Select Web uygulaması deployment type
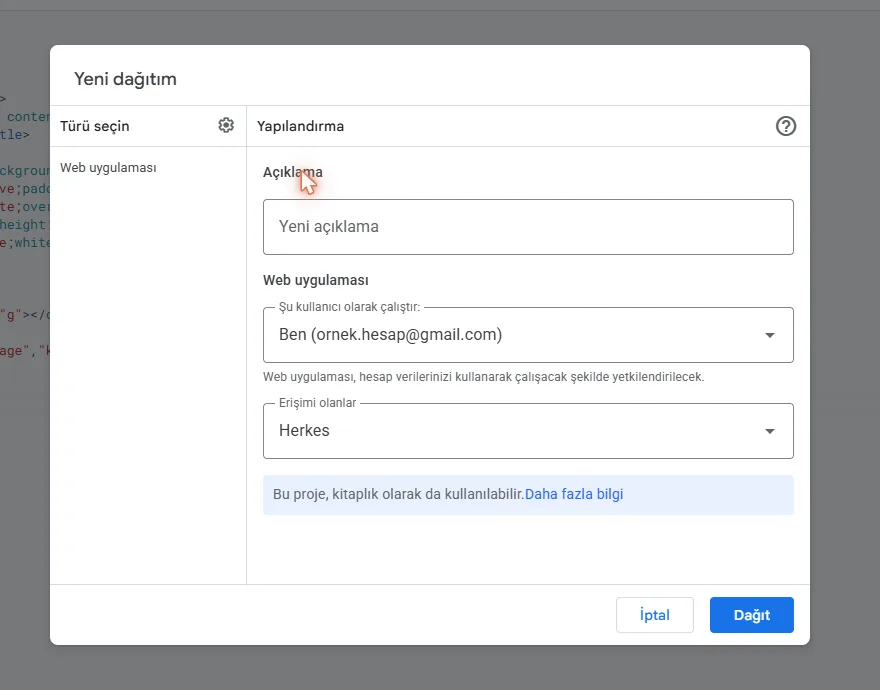Image resolution: width=880 pixels, height=690 pixels. click(108, 168)
